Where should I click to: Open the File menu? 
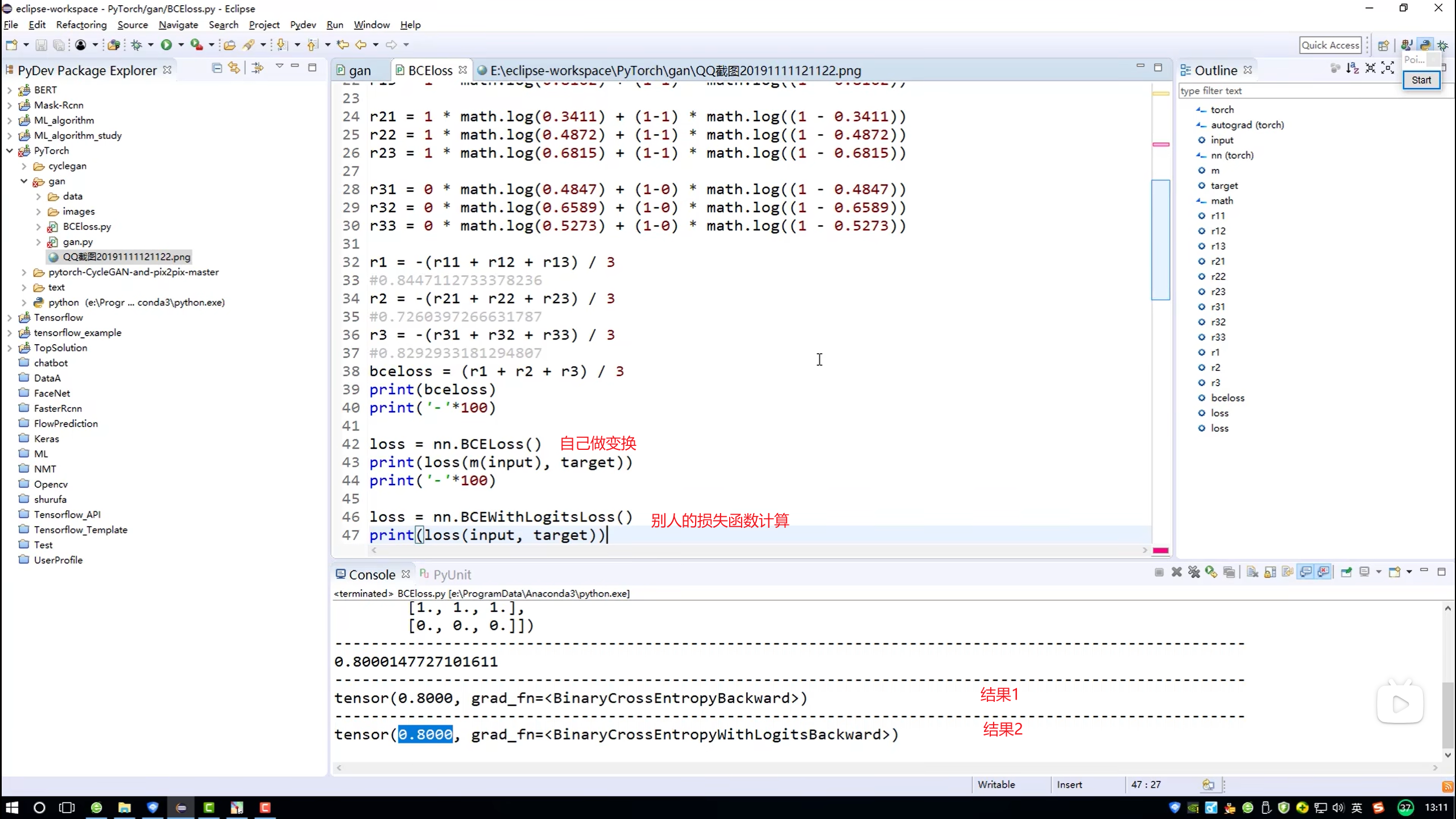point(11,24)
